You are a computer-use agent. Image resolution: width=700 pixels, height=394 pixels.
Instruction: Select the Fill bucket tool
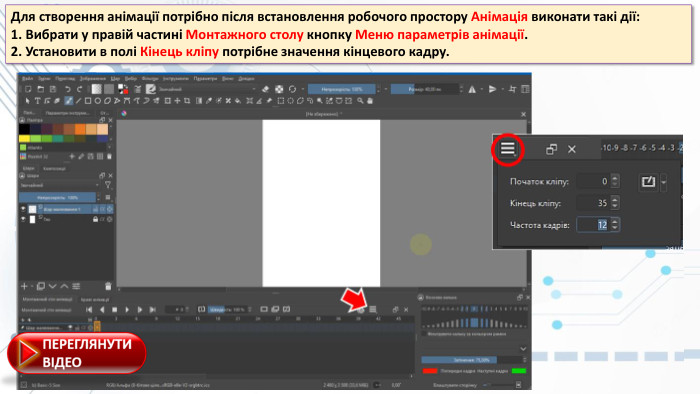pyautogui.click(x=238, y=101)
